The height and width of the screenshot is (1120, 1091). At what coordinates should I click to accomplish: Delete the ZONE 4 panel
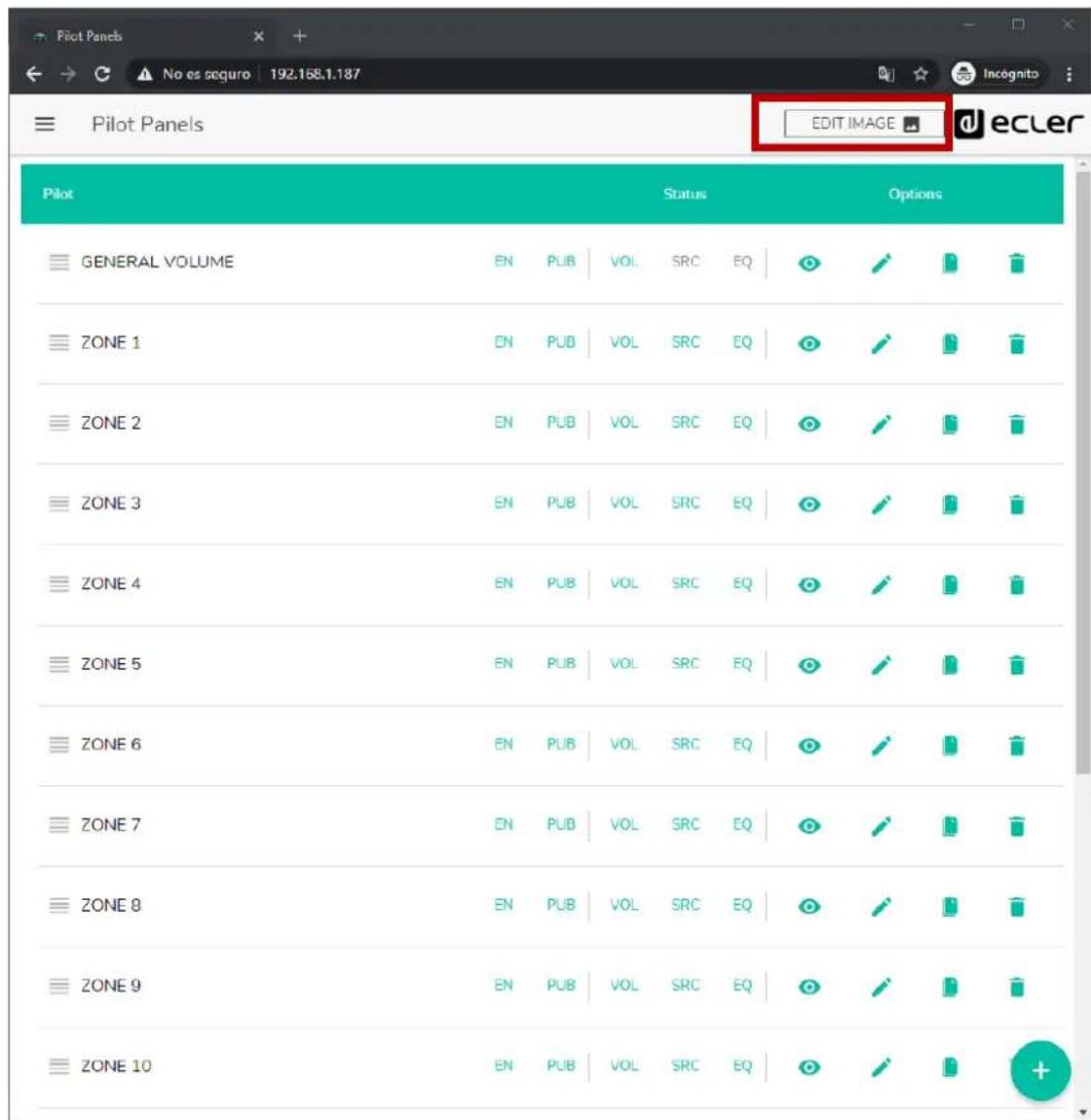pos(1017,585)
